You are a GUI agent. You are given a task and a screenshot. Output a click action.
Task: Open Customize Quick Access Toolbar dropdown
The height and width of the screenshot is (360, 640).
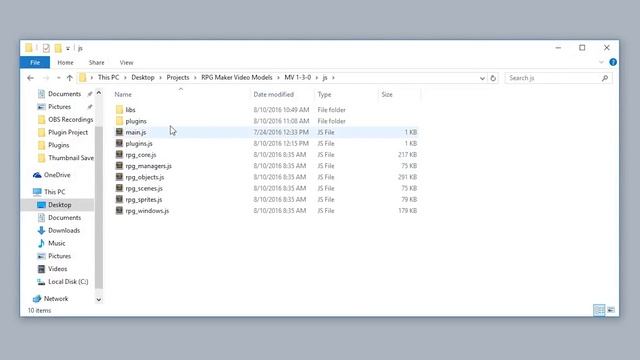(x=68, y=48)
